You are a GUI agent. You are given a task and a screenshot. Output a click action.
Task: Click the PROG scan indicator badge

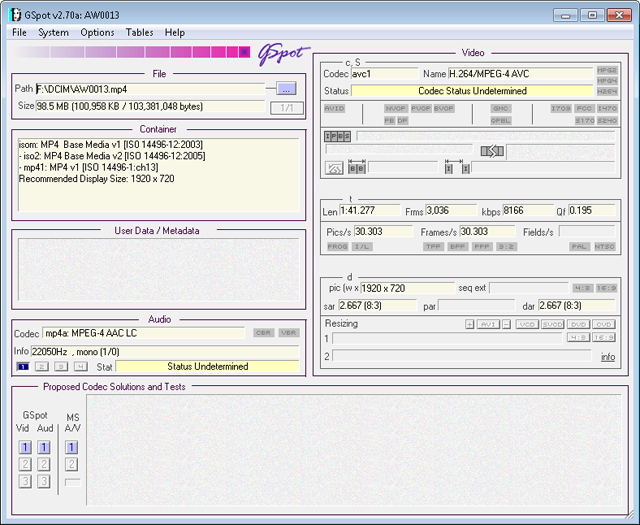click(x=338, y=247)
